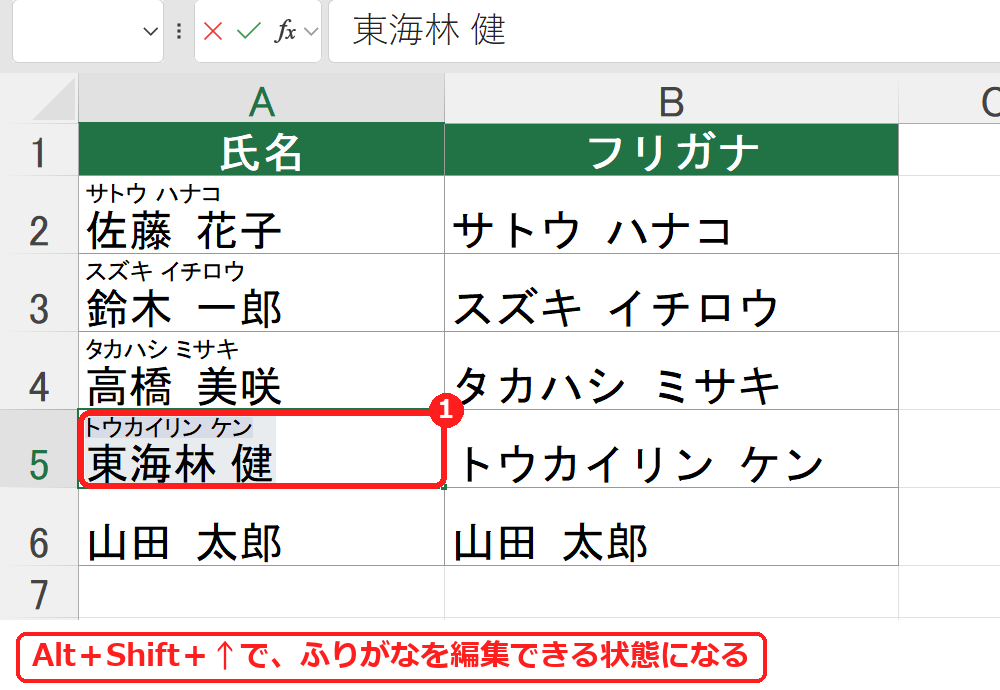1000x690 pixels.
Task: Select row 3 header
Action: click(x=39, y=293)
